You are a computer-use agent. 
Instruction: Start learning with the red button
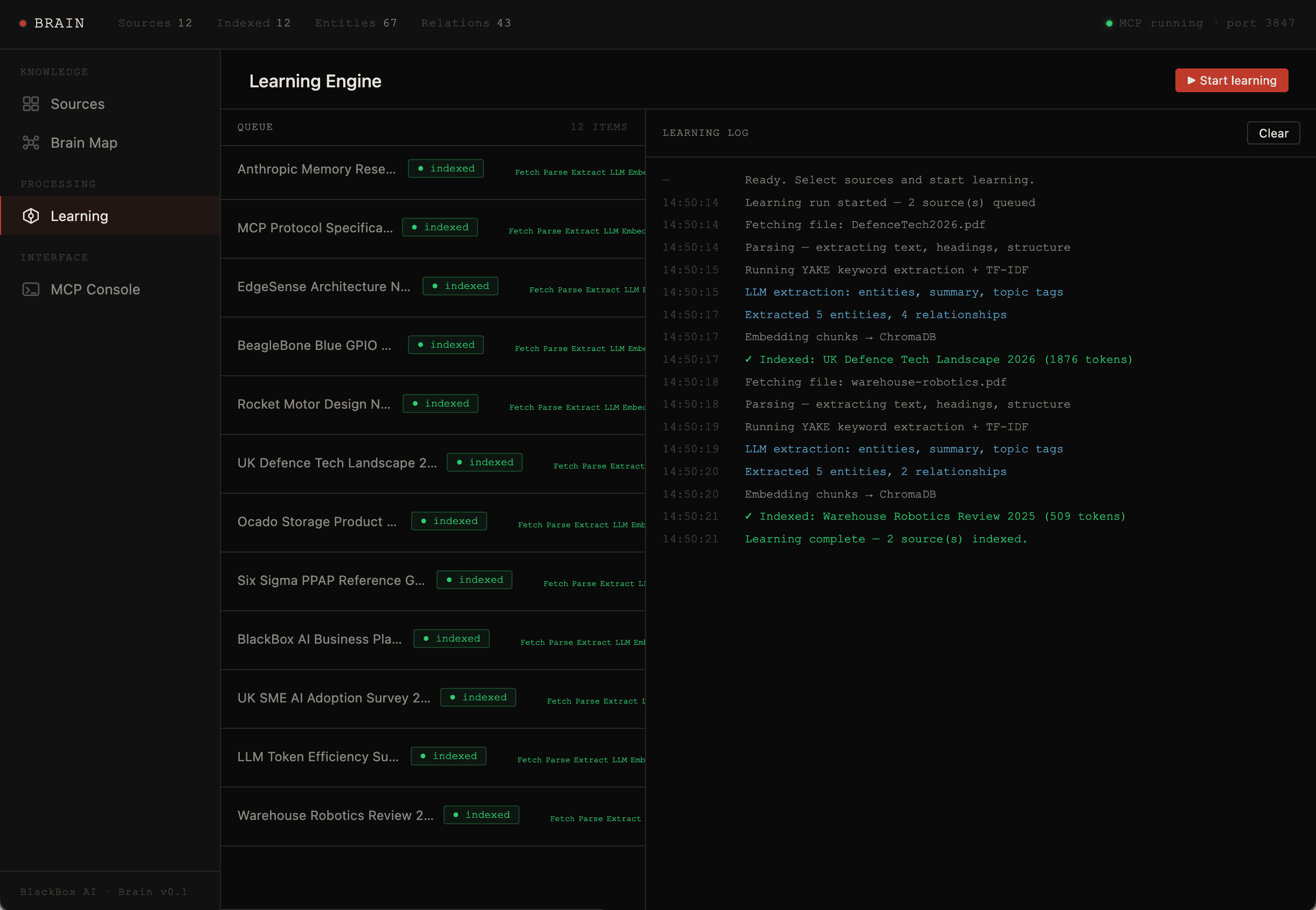1231,80
